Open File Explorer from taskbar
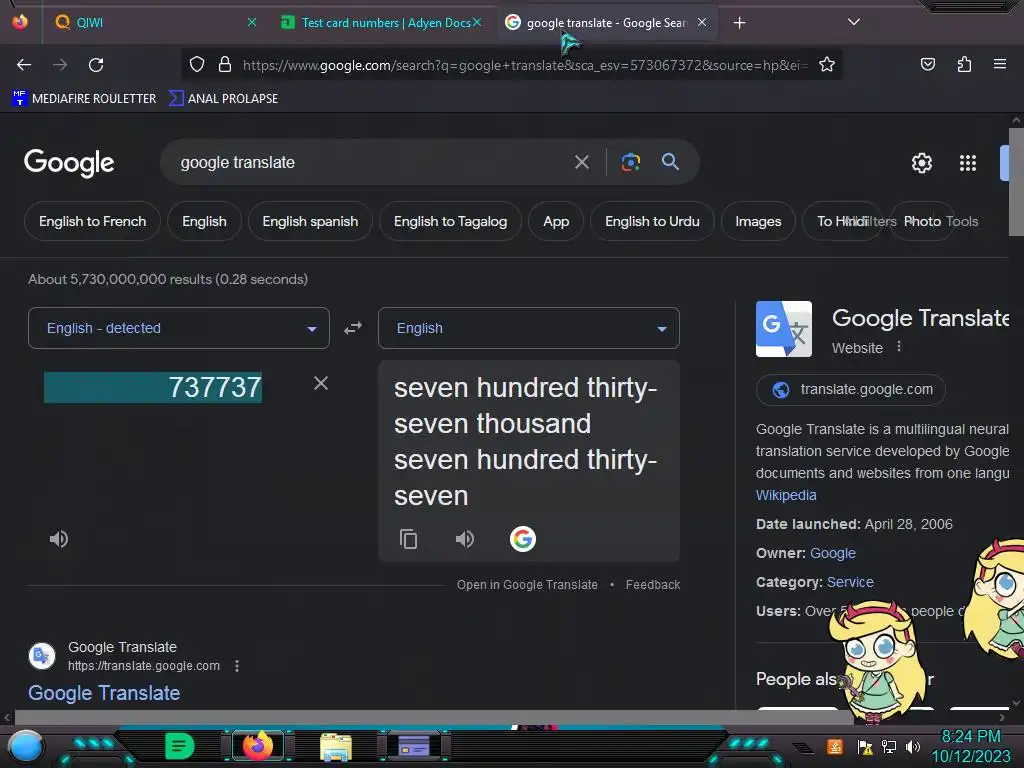Image resolution: width=1024 pixels, height=768 pixels. (336, 747)
